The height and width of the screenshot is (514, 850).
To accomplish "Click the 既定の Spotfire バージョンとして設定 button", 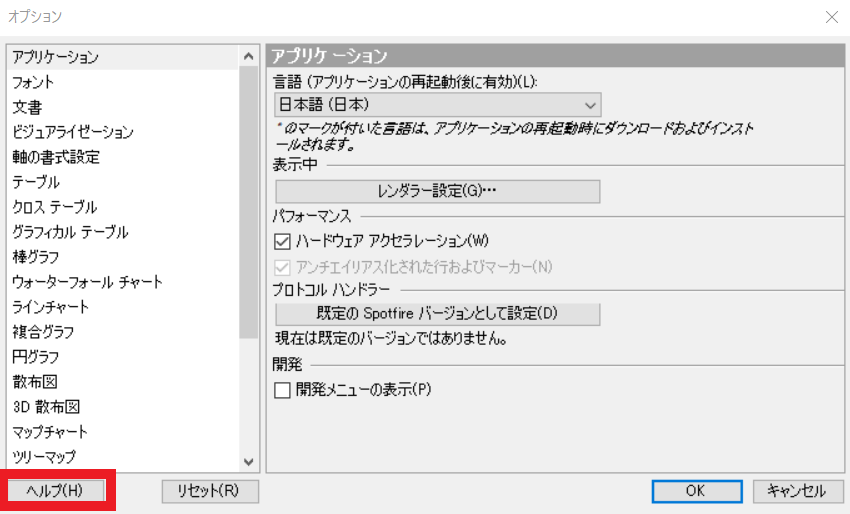I will coord(438,313).
